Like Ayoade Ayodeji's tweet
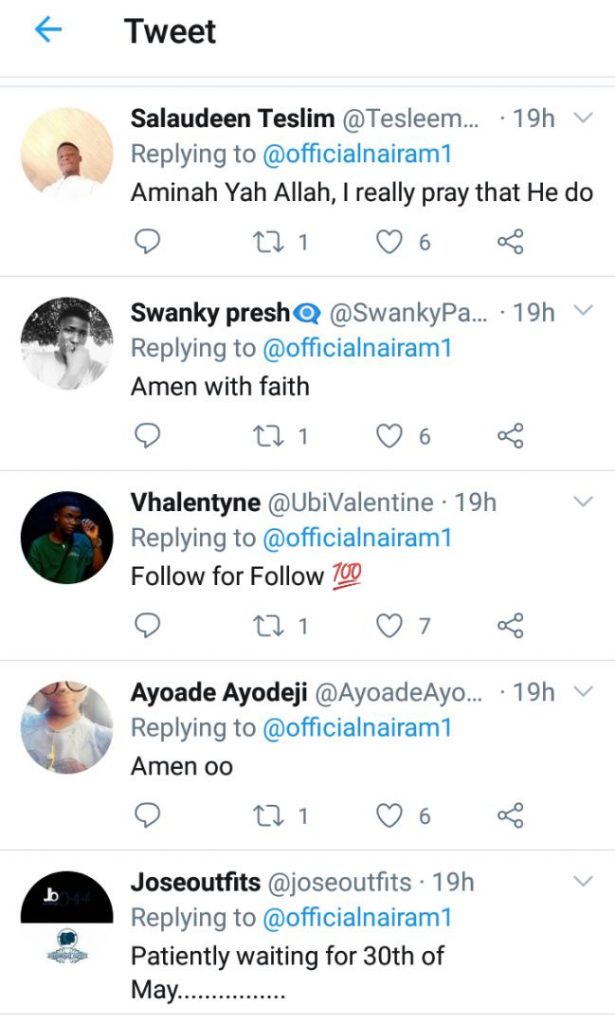 point(388,816)
